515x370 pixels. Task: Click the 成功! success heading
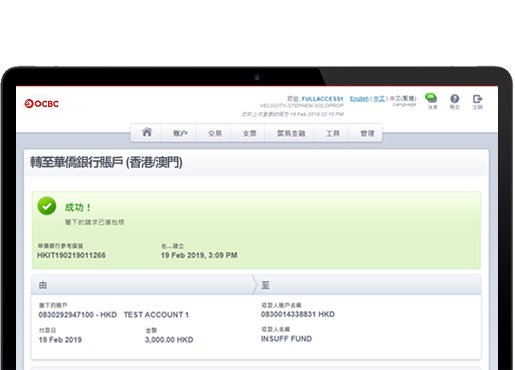point(78,207)
